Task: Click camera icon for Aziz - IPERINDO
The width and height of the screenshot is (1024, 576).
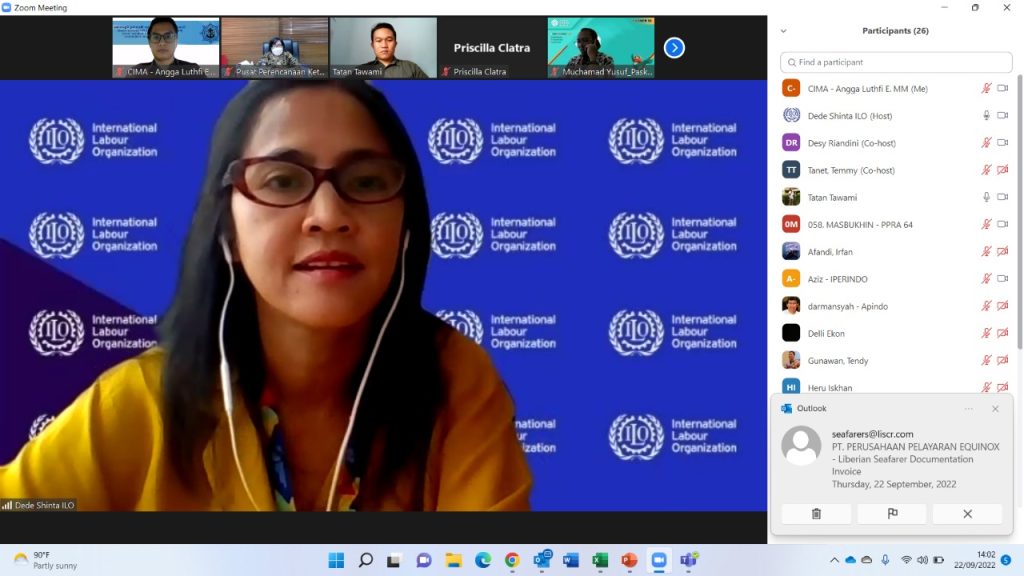Action: coord(1002,279)
